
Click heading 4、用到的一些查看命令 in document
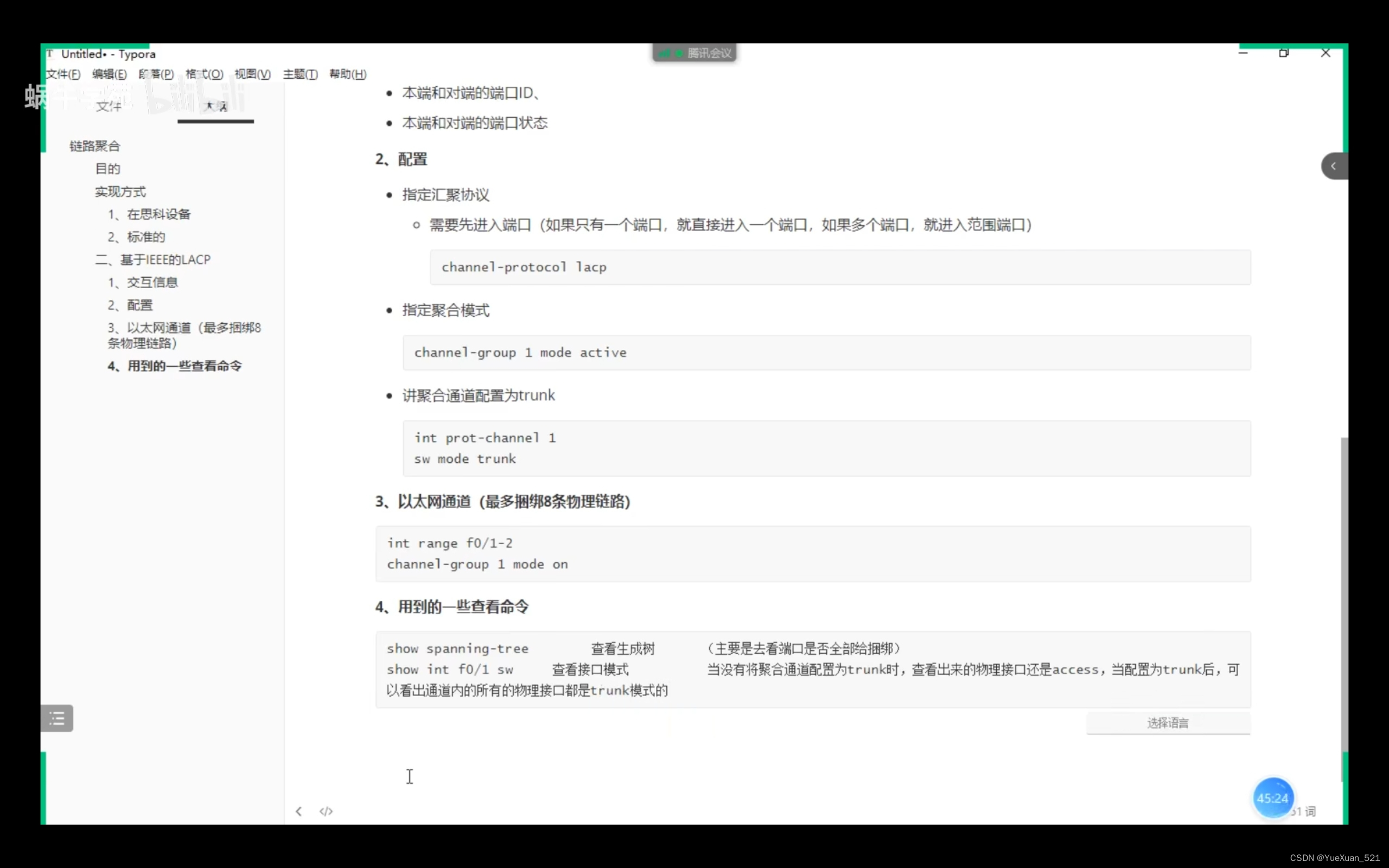point(453,607)
